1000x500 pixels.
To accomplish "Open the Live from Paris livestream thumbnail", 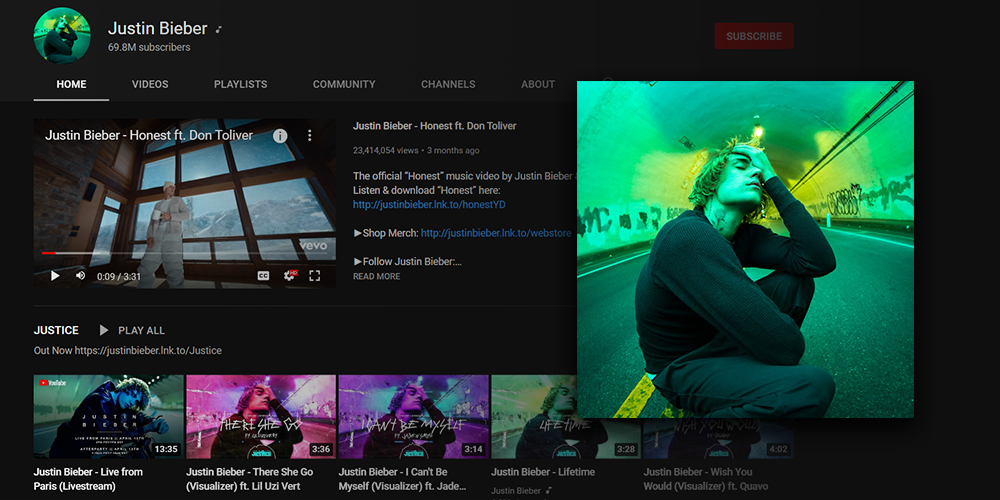I will point(108,417).
